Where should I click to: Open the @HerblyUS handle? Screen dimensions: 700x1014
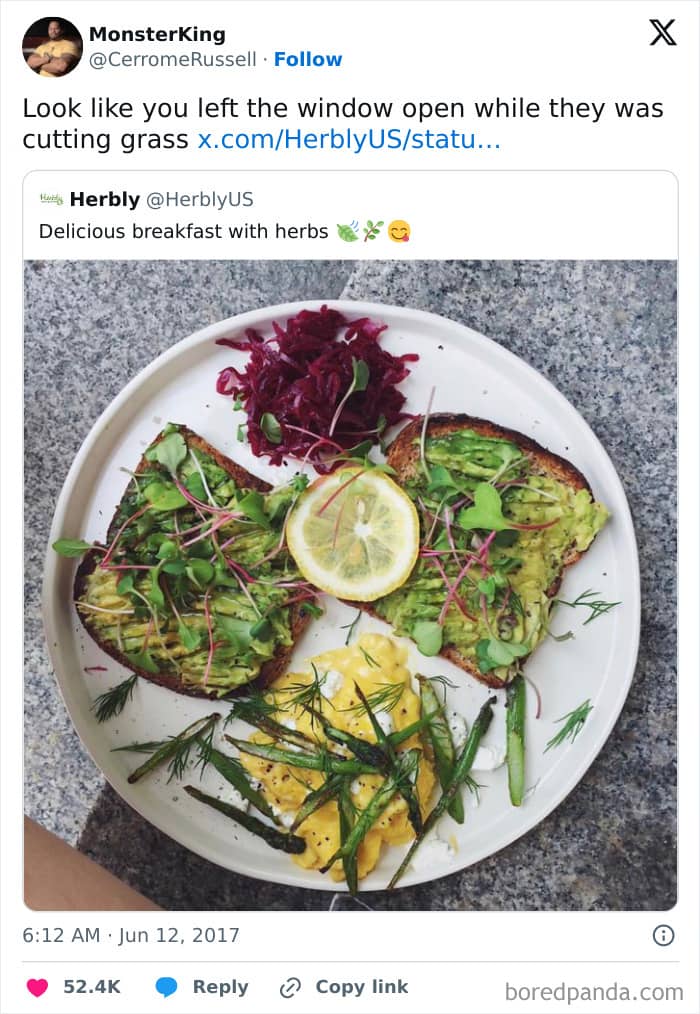200,199
